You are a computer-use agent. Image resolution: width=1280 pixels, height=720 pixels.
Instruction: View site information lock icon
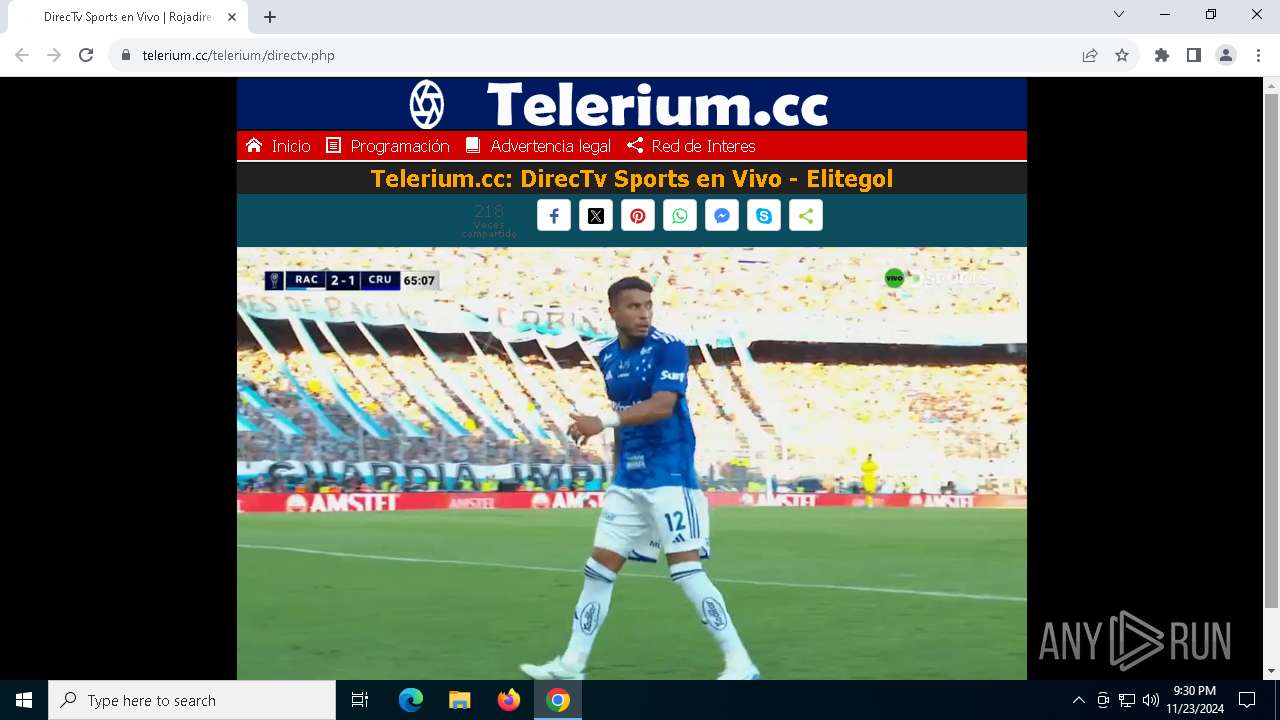click(126, 55)
